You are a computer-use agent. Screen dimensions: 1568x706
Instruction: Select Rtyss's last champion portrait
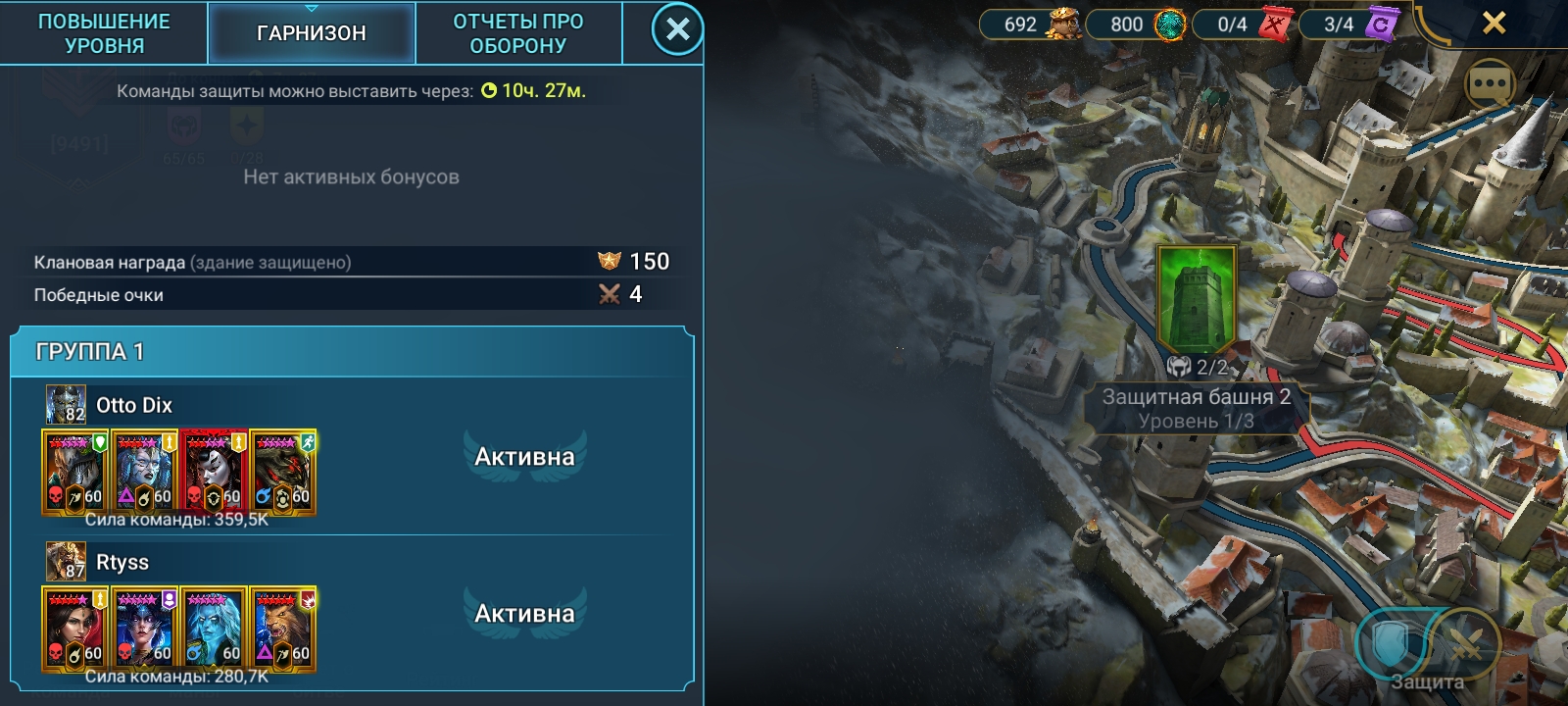[283, 629]
